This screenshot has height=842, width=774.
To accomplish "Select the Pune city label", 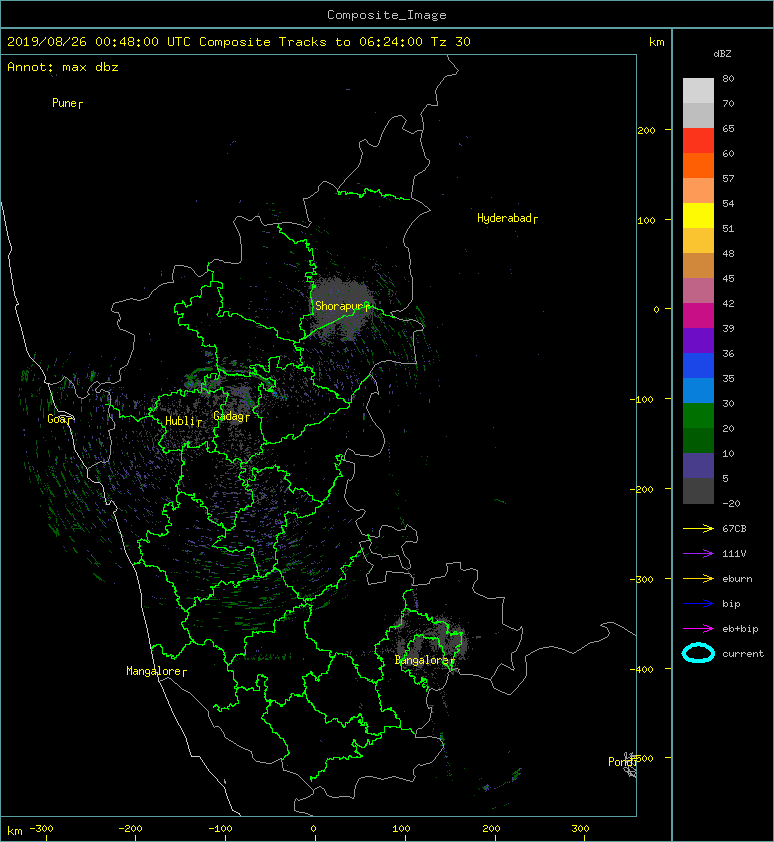I will tap(67, 103).
